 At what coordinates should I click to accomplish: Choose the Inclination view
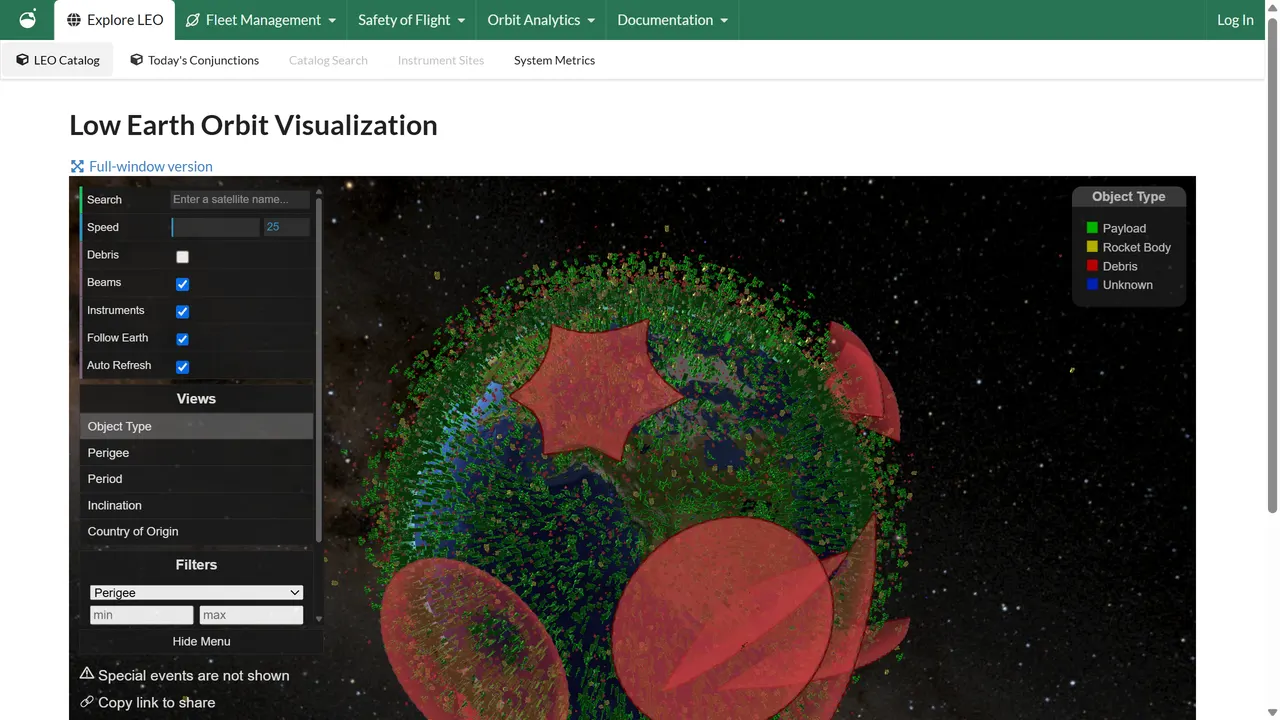click(x=196, y=505)
